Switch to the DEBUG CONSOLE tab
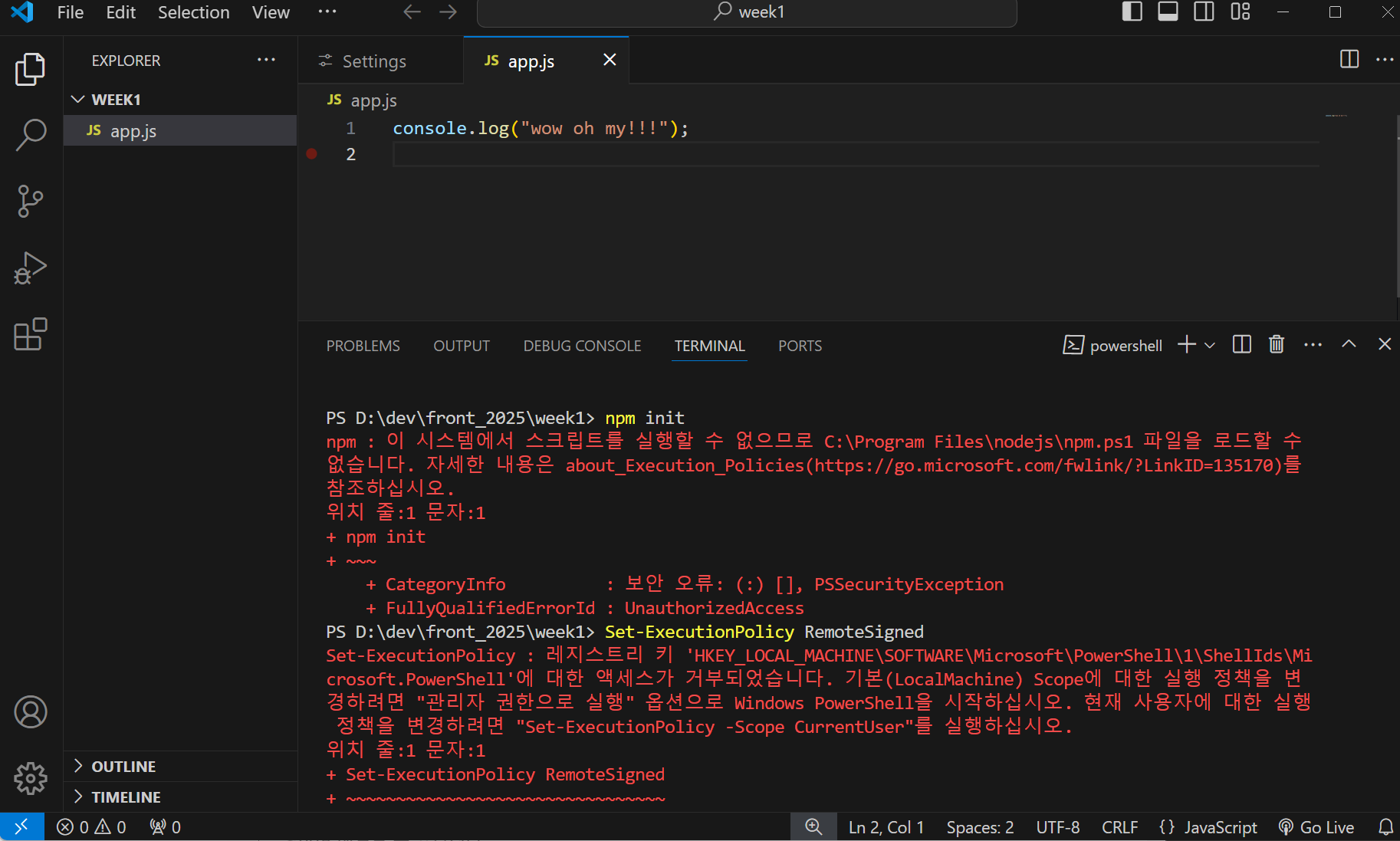1400x841 pixels. coord(582,346)
